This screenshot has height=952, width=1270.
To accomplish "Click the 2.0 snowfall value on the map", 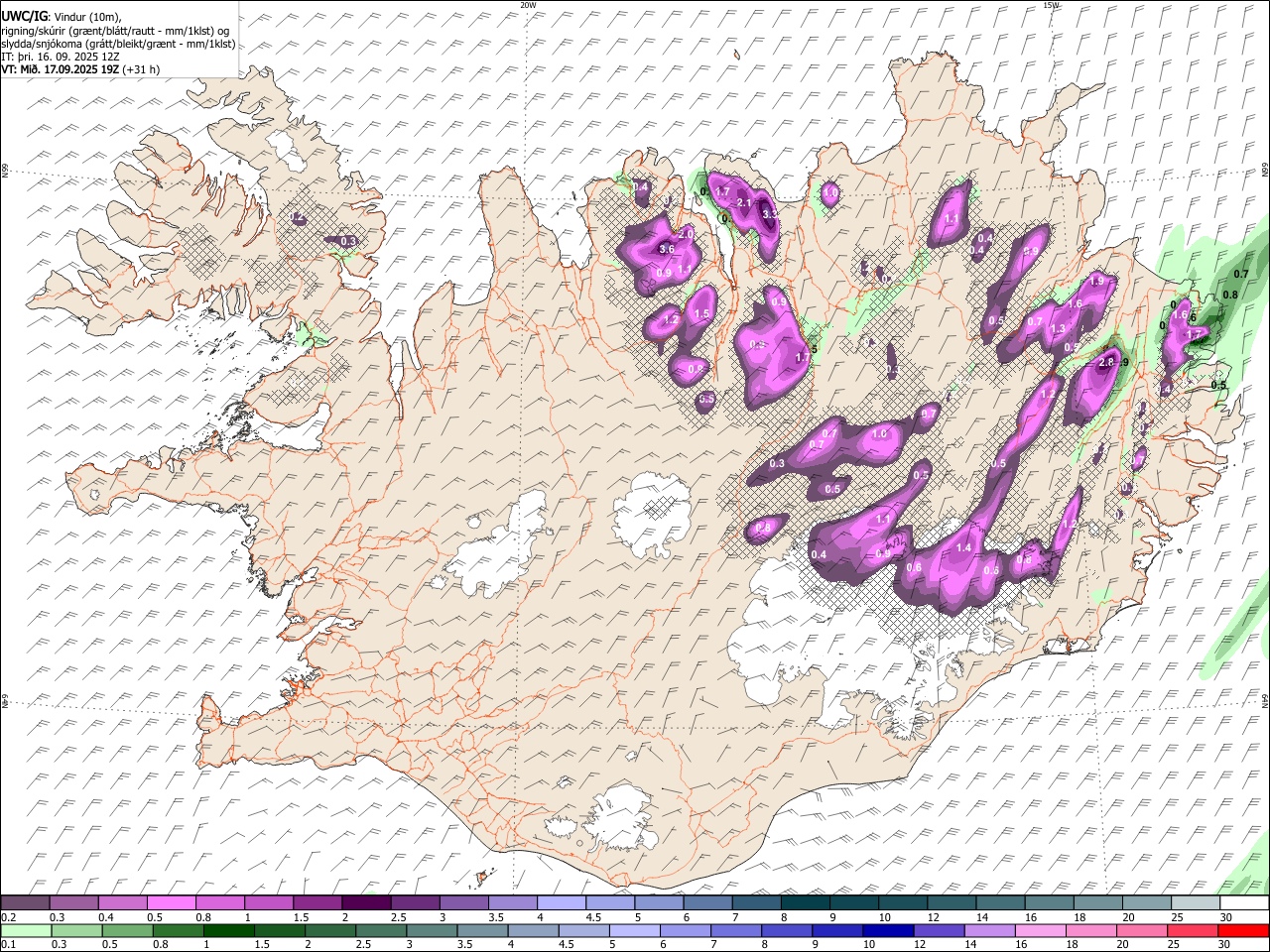I will (686, 233).
